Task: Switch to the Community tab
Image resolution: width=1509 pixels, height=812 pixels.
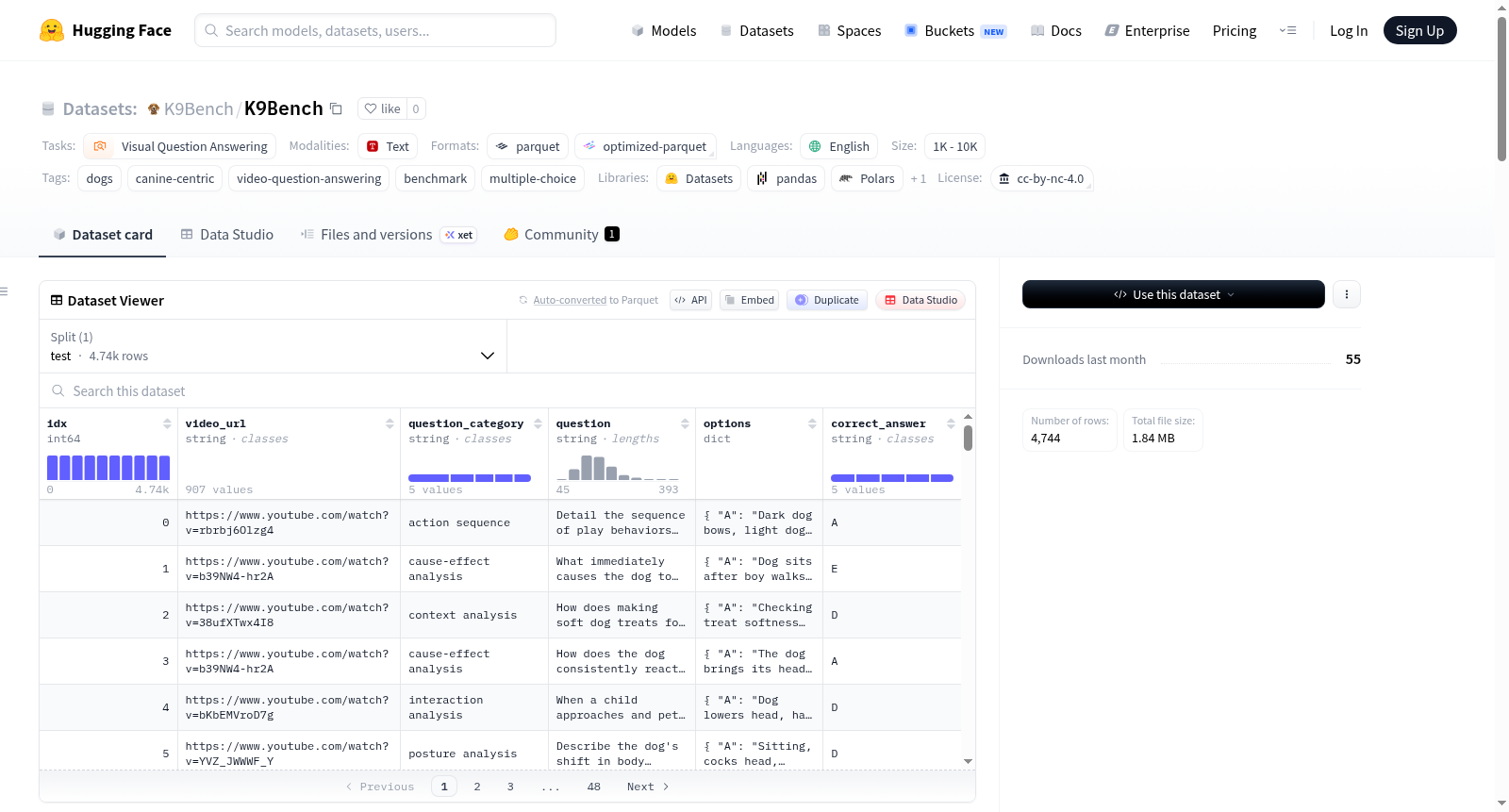Action: 561,235
